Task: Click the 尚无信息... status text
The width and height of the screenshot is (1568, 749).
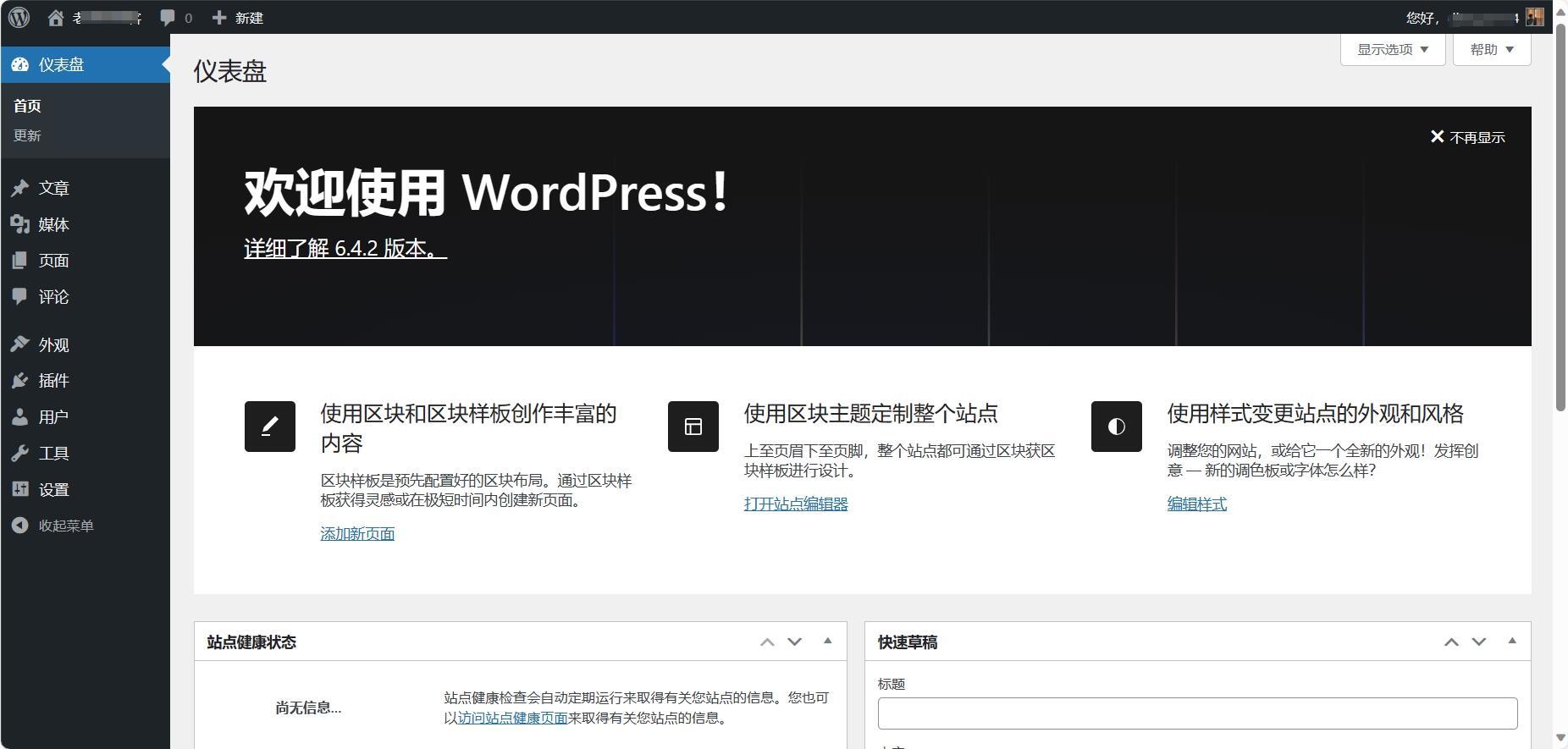Action: [x=308, y=708]
